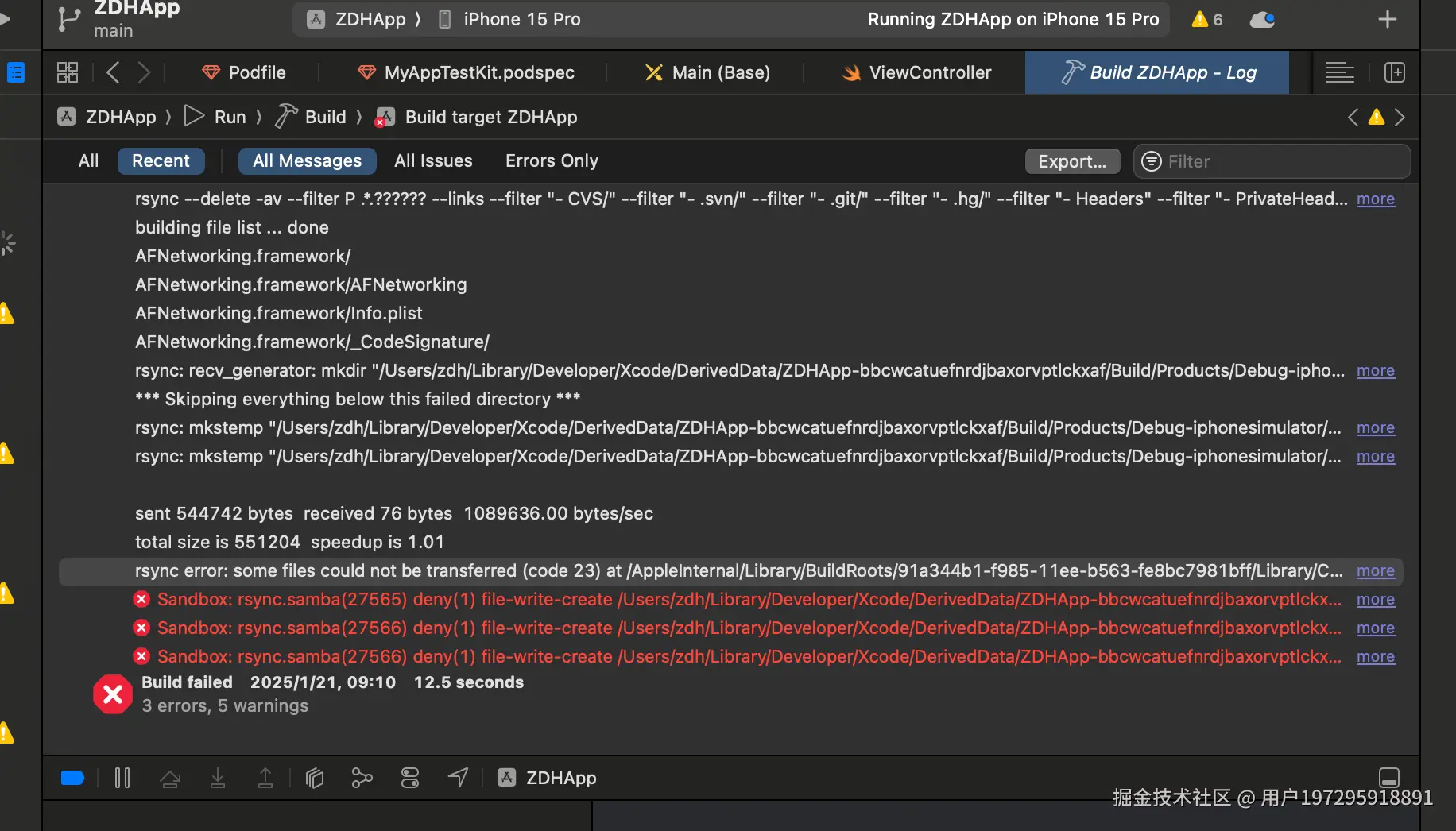Select the 'Build failed' summary row
This screenshot has height=831, width=1456.
tap(332, 682)
